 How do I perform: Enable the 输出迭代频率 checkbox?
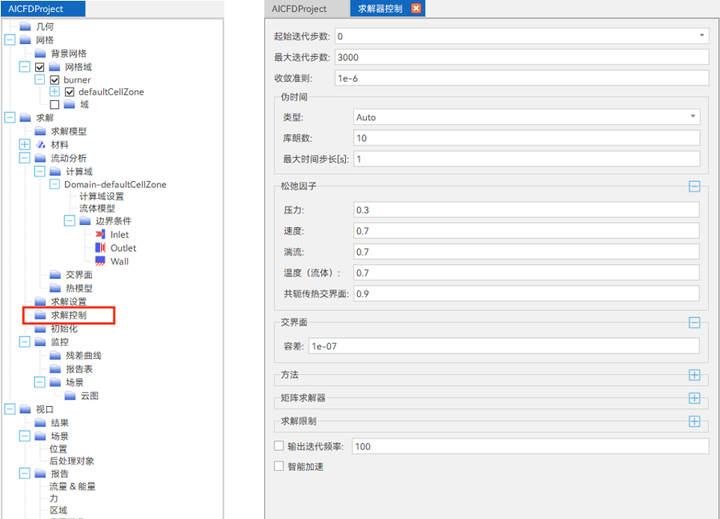tap(279, 446)
